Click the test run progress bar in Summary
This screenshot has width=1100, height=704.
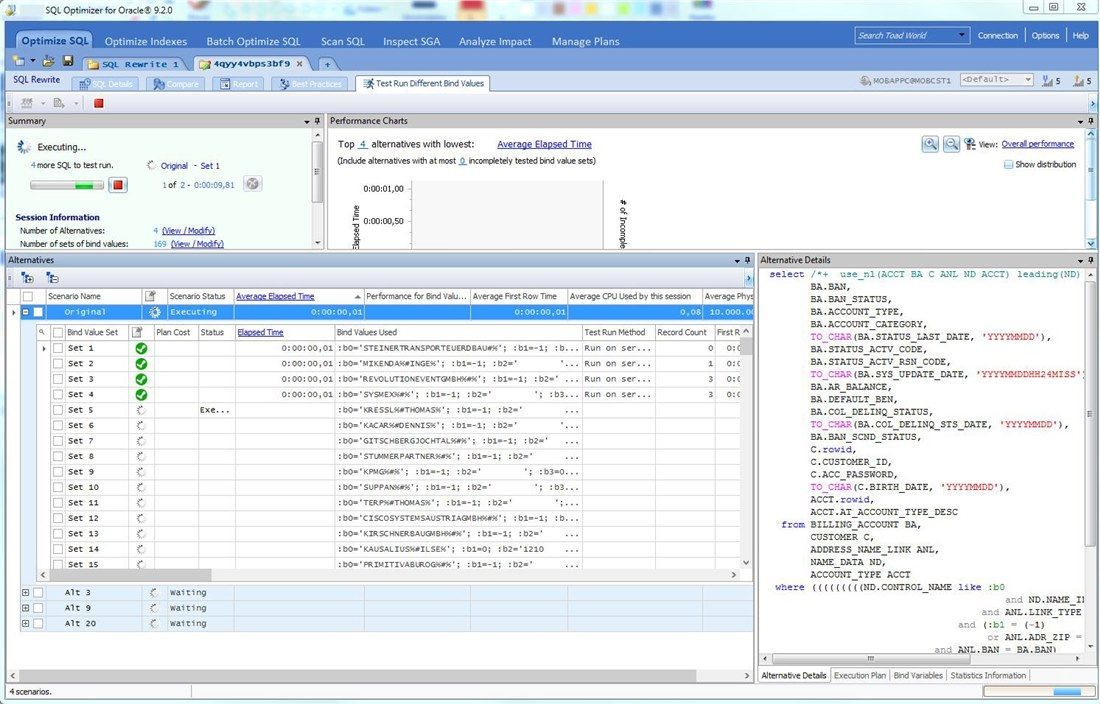click(x=67, y=185)
